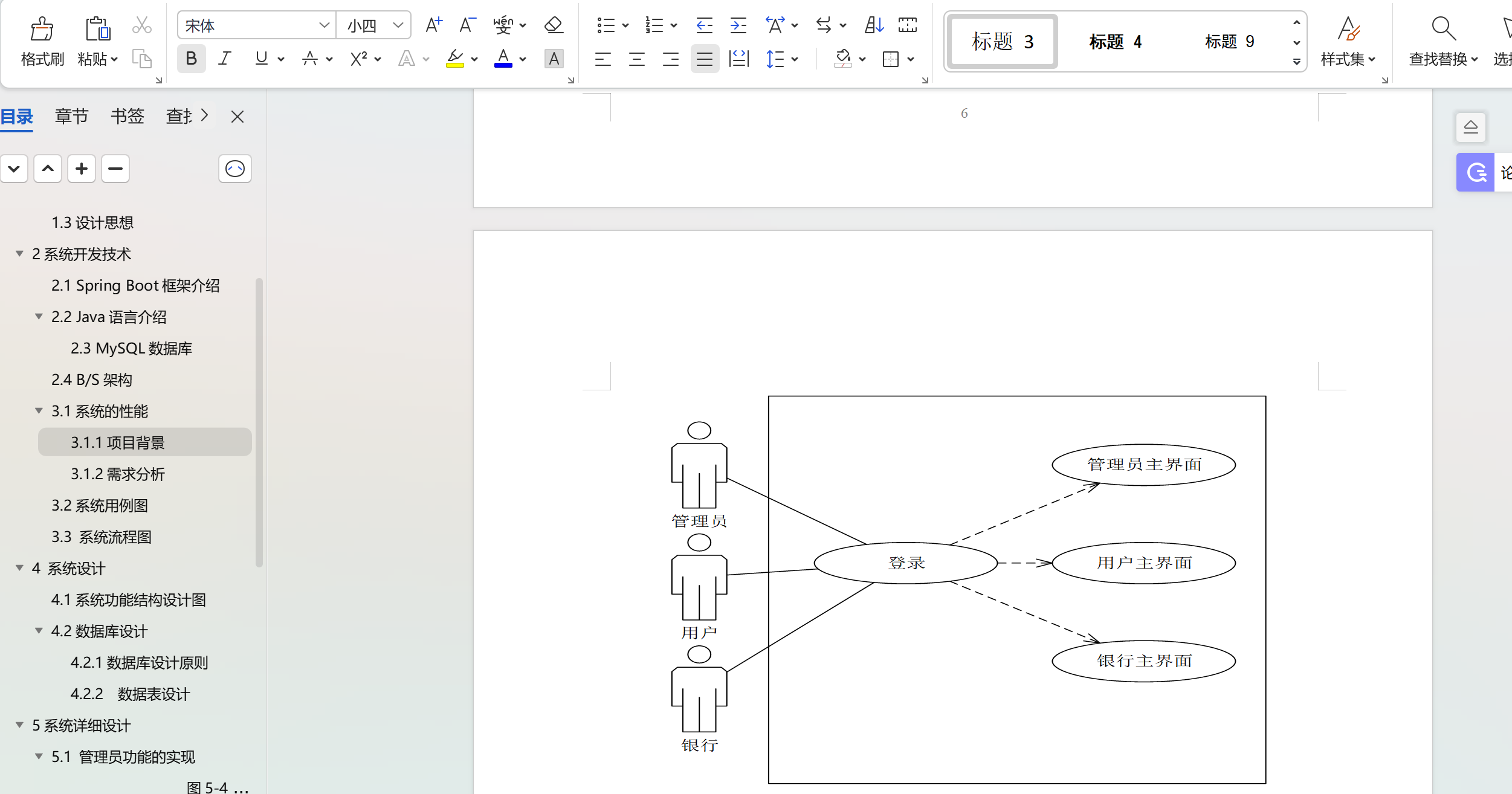
Task: Click the increase font size icon
Action: point(433,25)
